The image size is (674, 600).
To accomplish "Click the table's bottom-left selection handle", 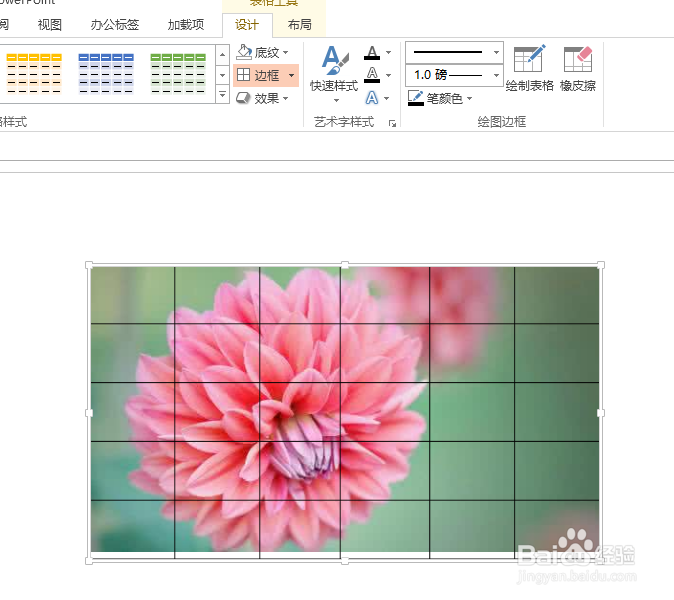I will [89, 561].
